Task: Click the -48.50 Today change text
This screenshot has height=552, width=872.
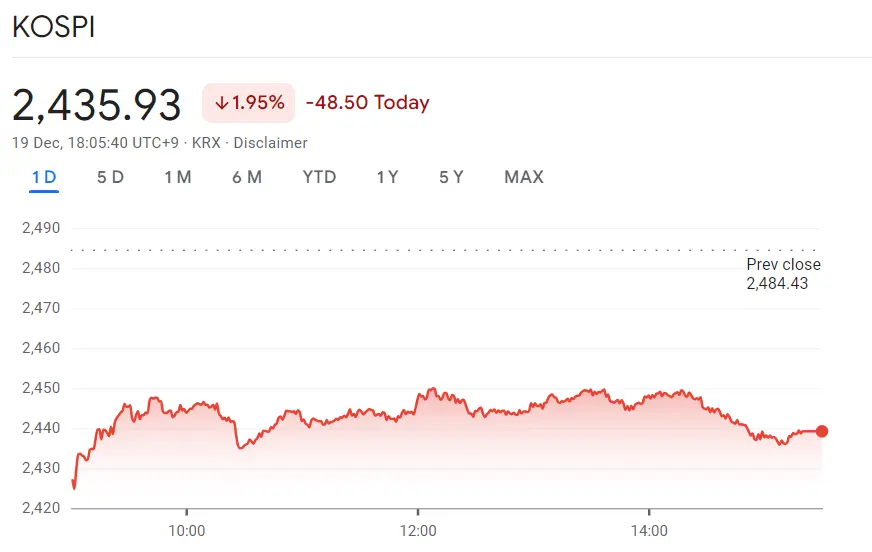Action: click(x=367, y=103)
